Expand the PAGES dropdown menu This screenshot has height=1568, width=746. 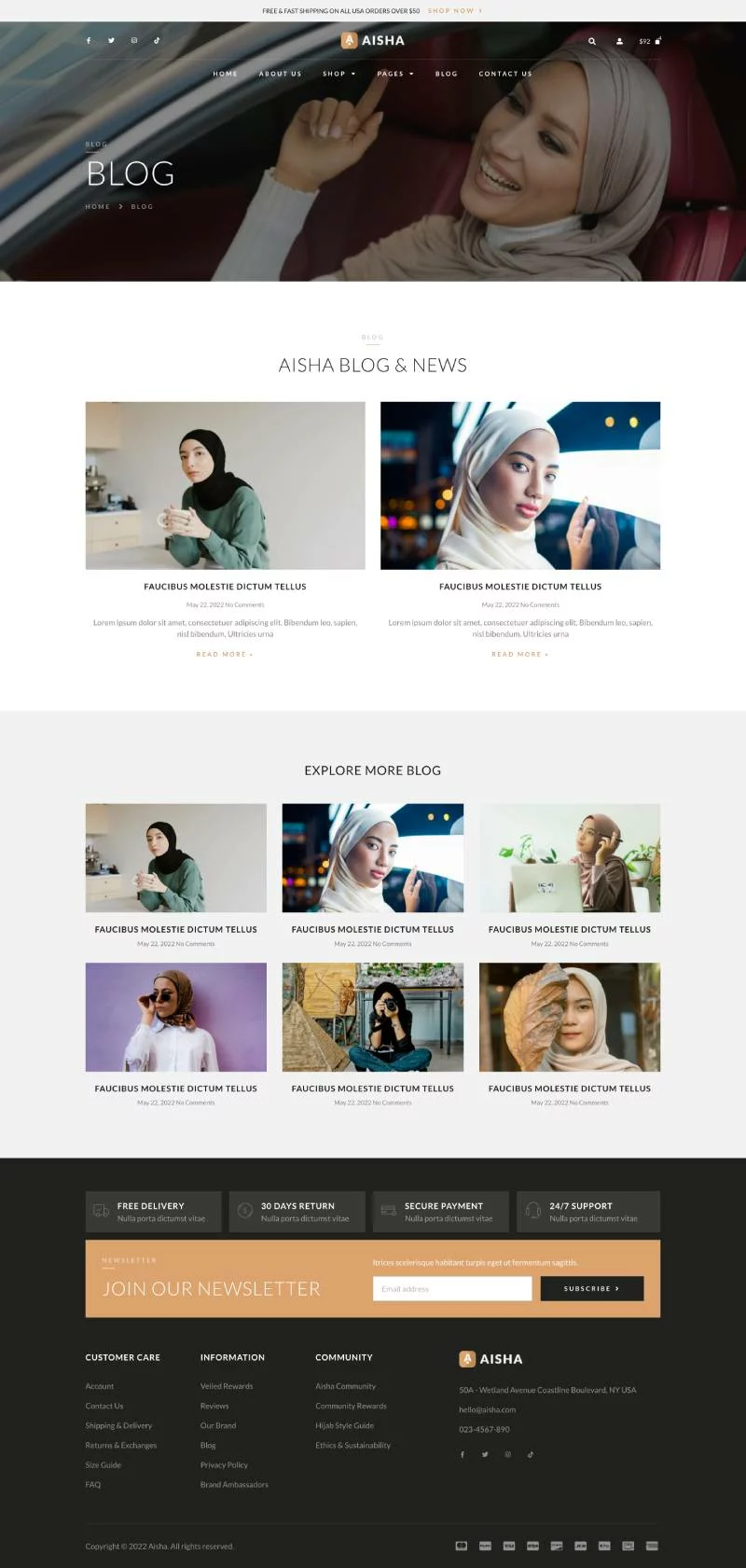(395, 74)
